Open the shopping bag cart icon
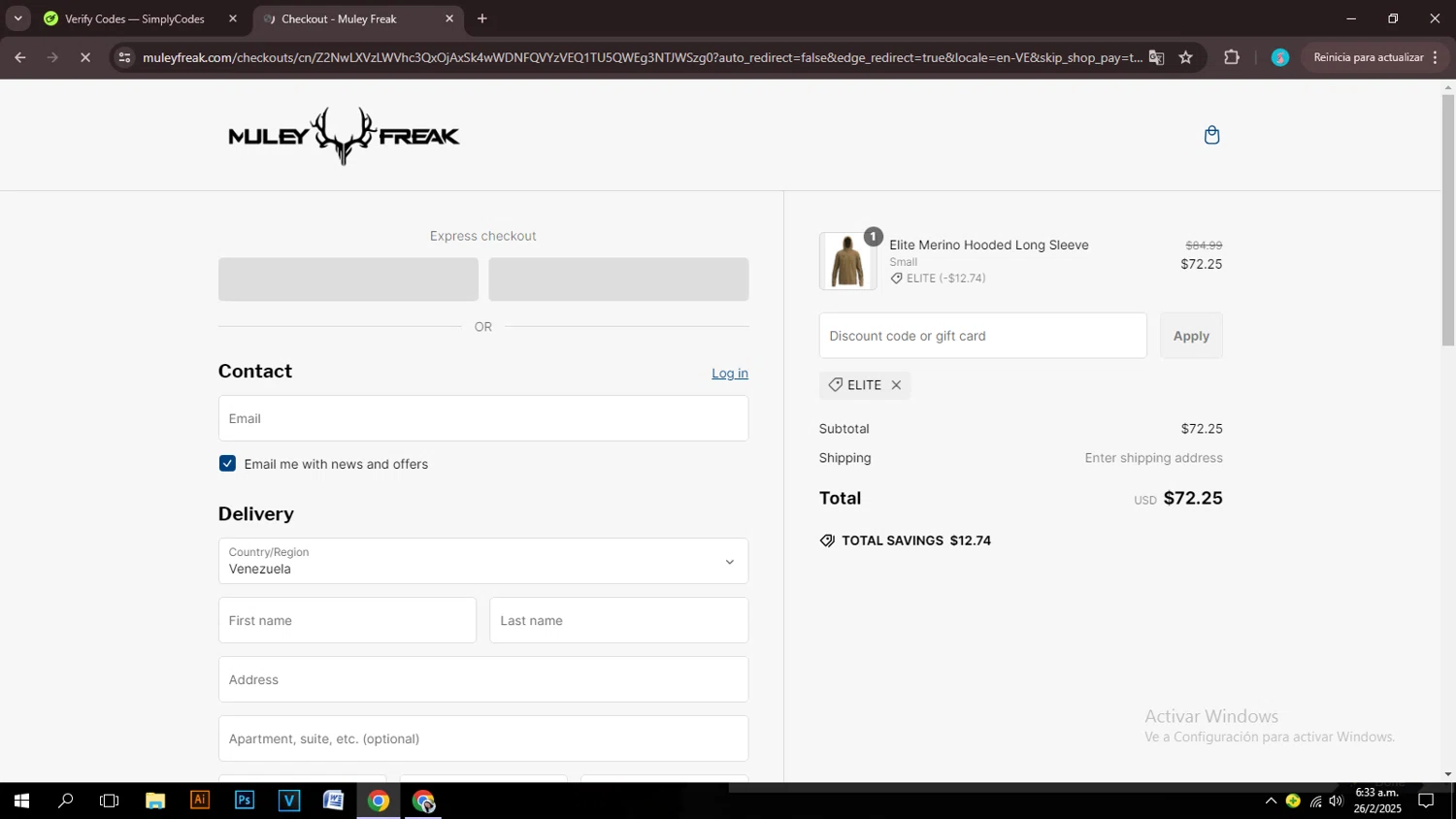The width and height of the screenshot is (1456, 819). (x=1211, y=135)
